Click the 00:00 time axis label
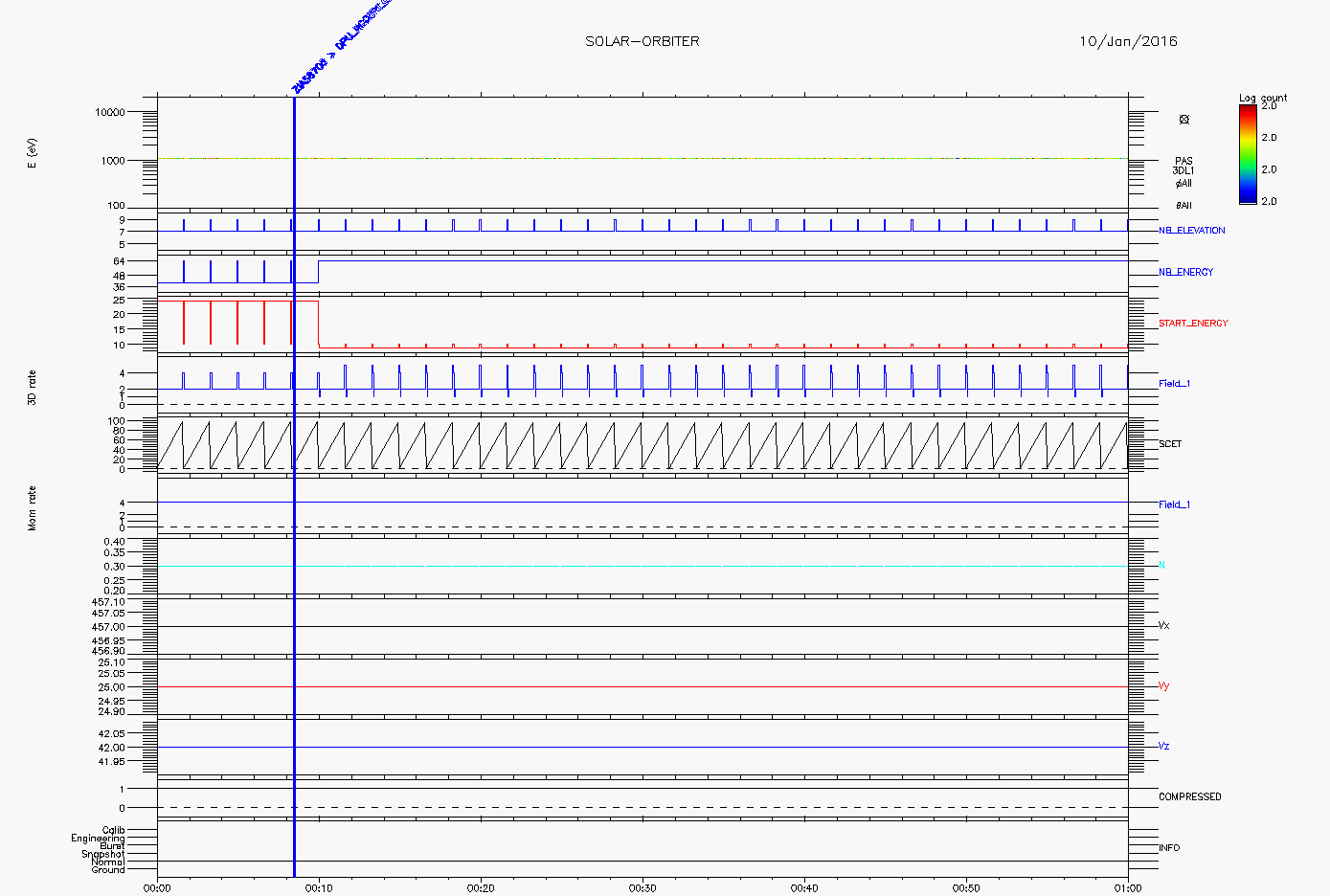The height and width of the screenshot is (896, 1330). (x=157, y=888)
